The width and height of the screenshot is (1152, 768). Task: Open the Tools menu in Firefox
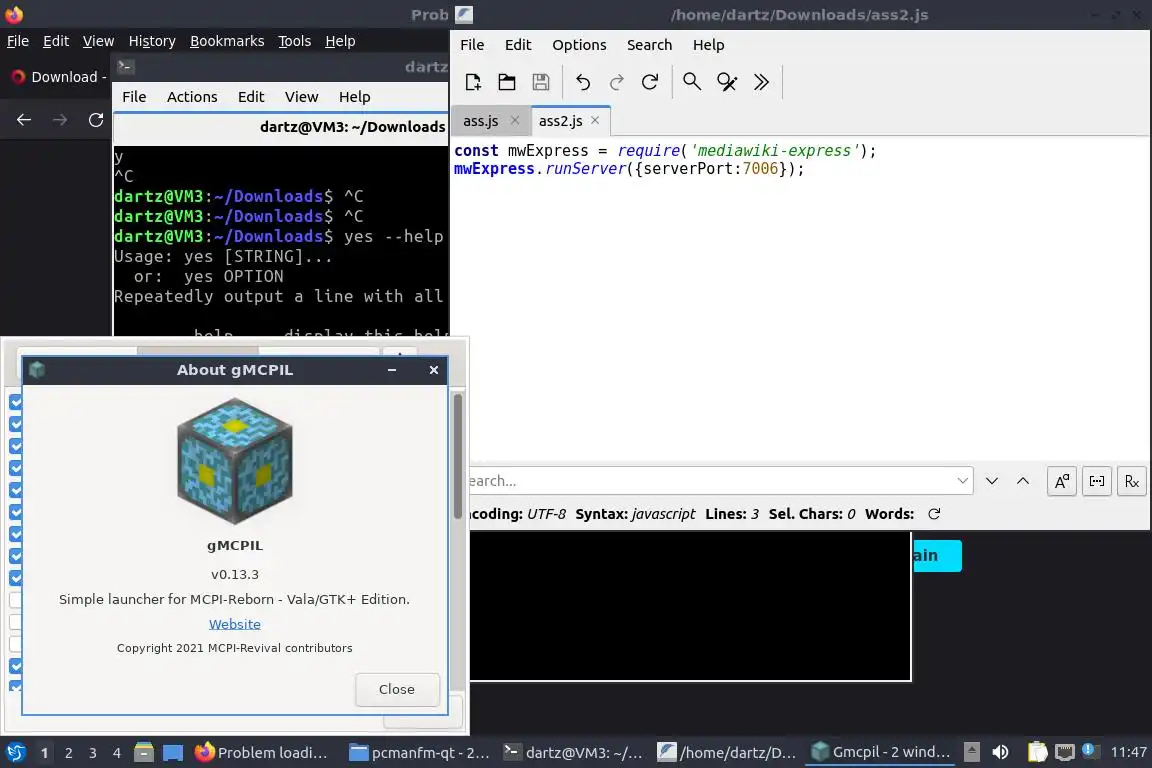coord(295,41)
